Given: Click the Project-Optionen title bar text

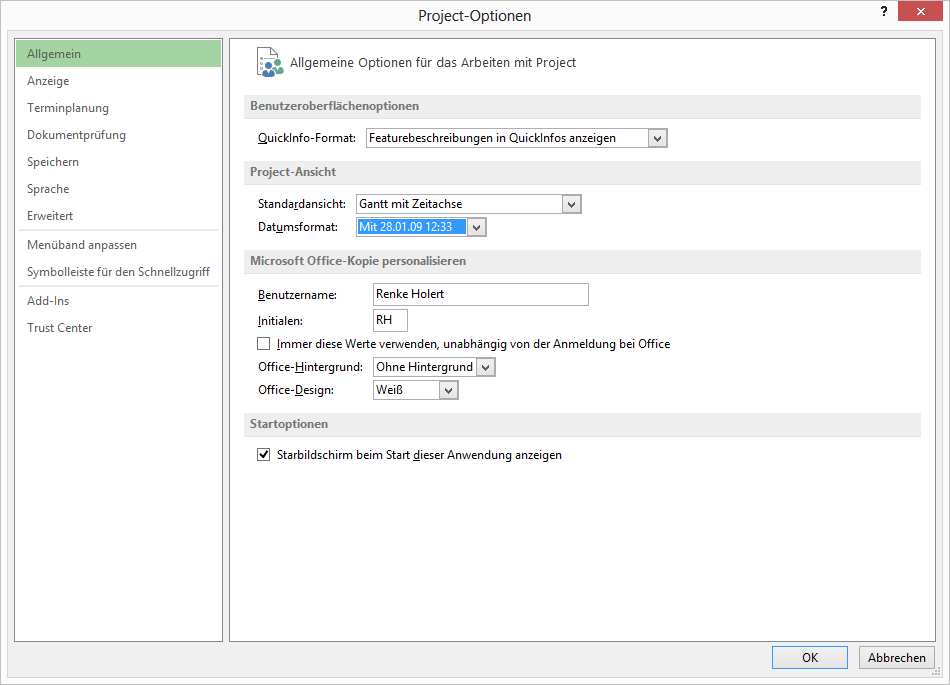Looking at the screenshot, I should coord(474,16).
